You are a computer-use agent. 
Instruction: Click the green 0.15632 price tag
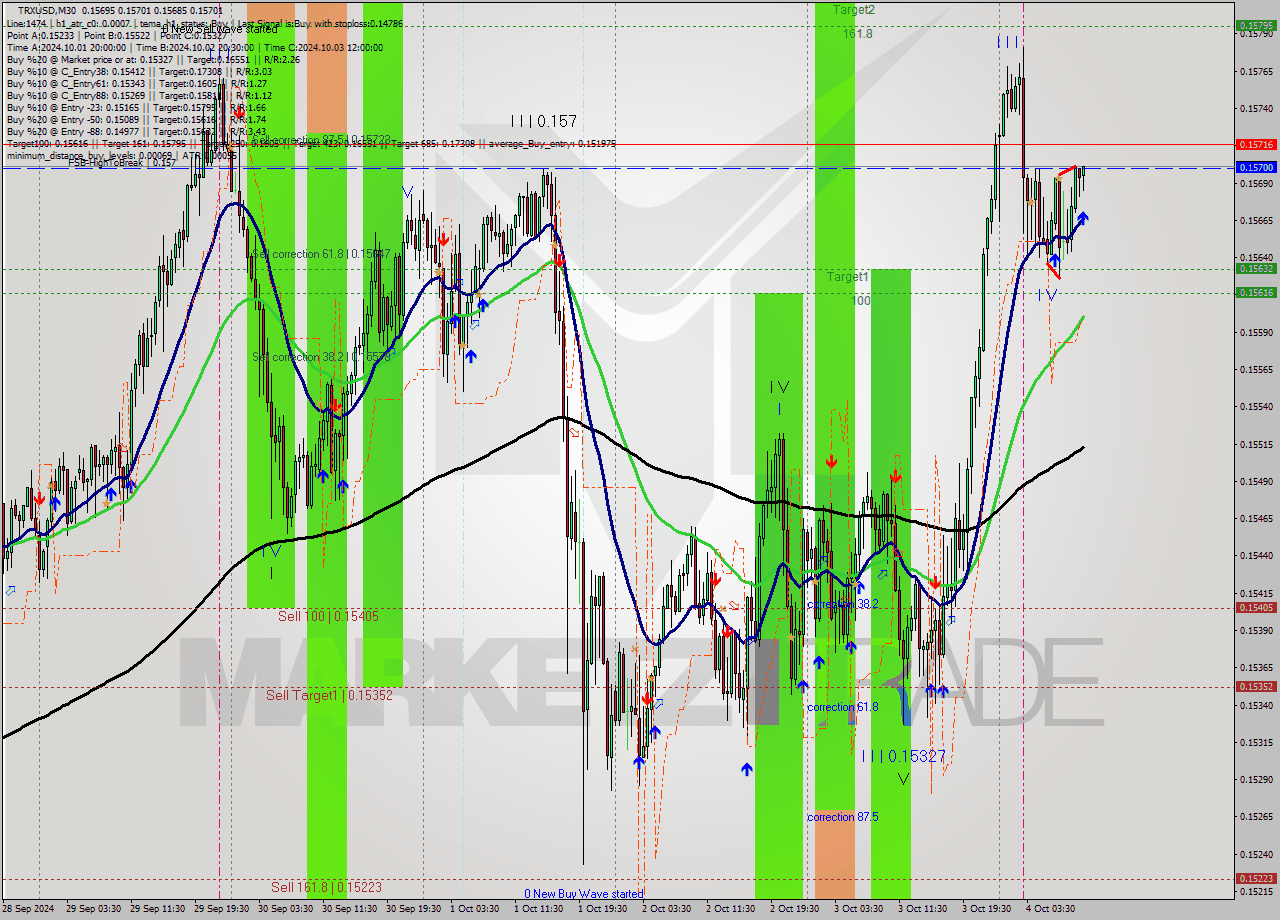(1256, 268)
